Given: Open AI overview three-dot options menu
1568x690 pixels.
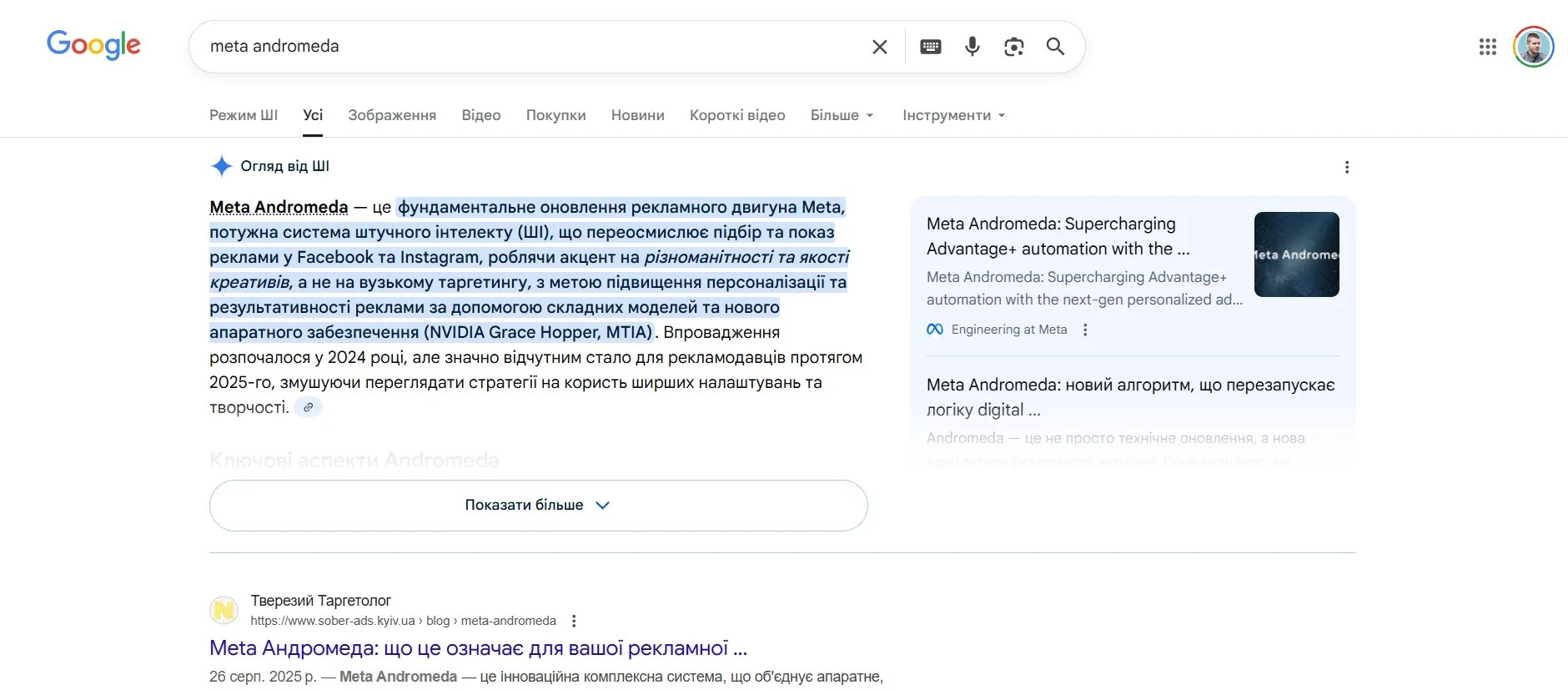Looking at the screenshot, I should pos(1347,167).
